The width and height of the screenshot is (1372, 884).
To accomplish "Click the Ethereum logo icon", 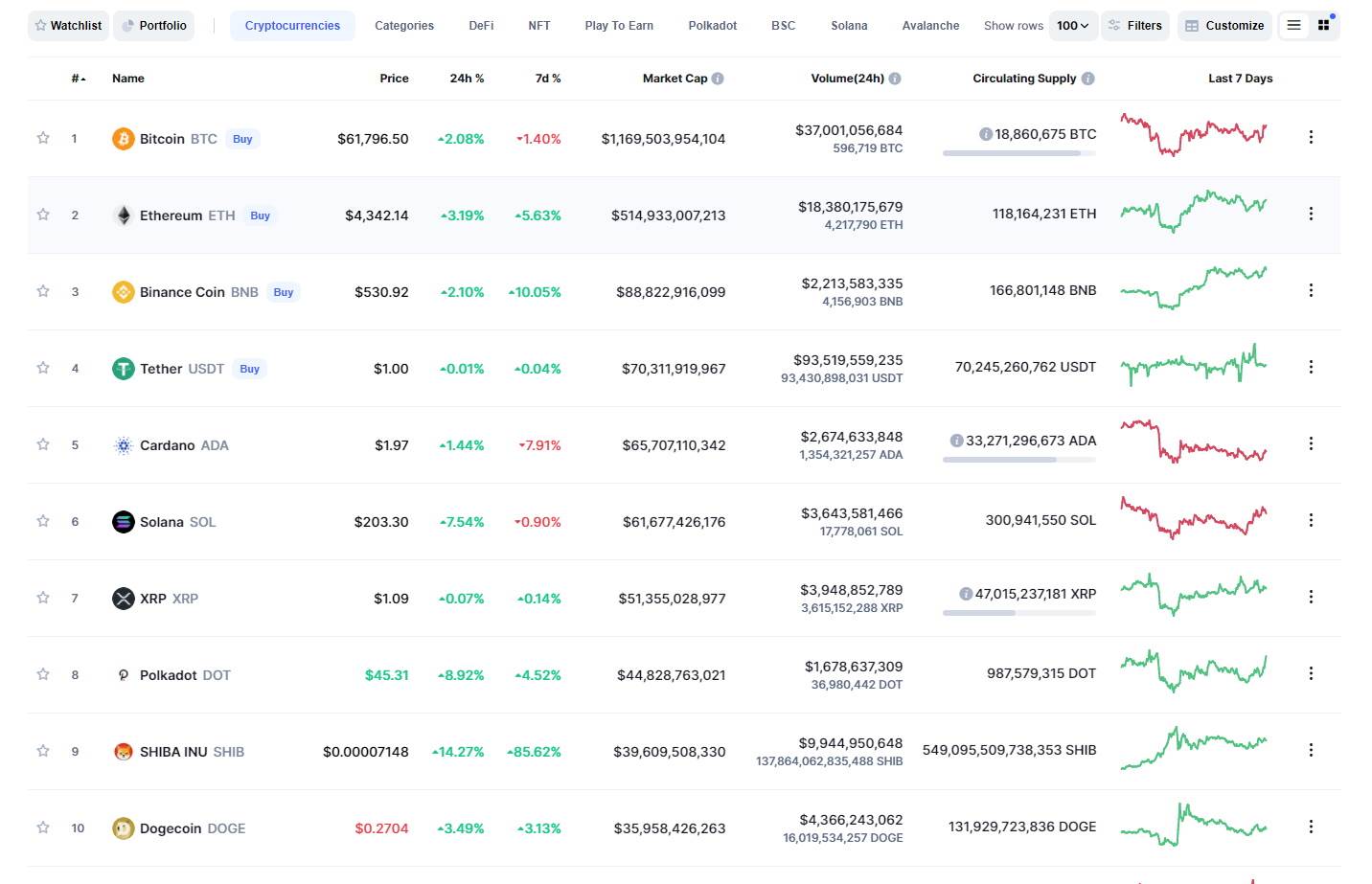I will pyautogui.click(x=123, y=215).
